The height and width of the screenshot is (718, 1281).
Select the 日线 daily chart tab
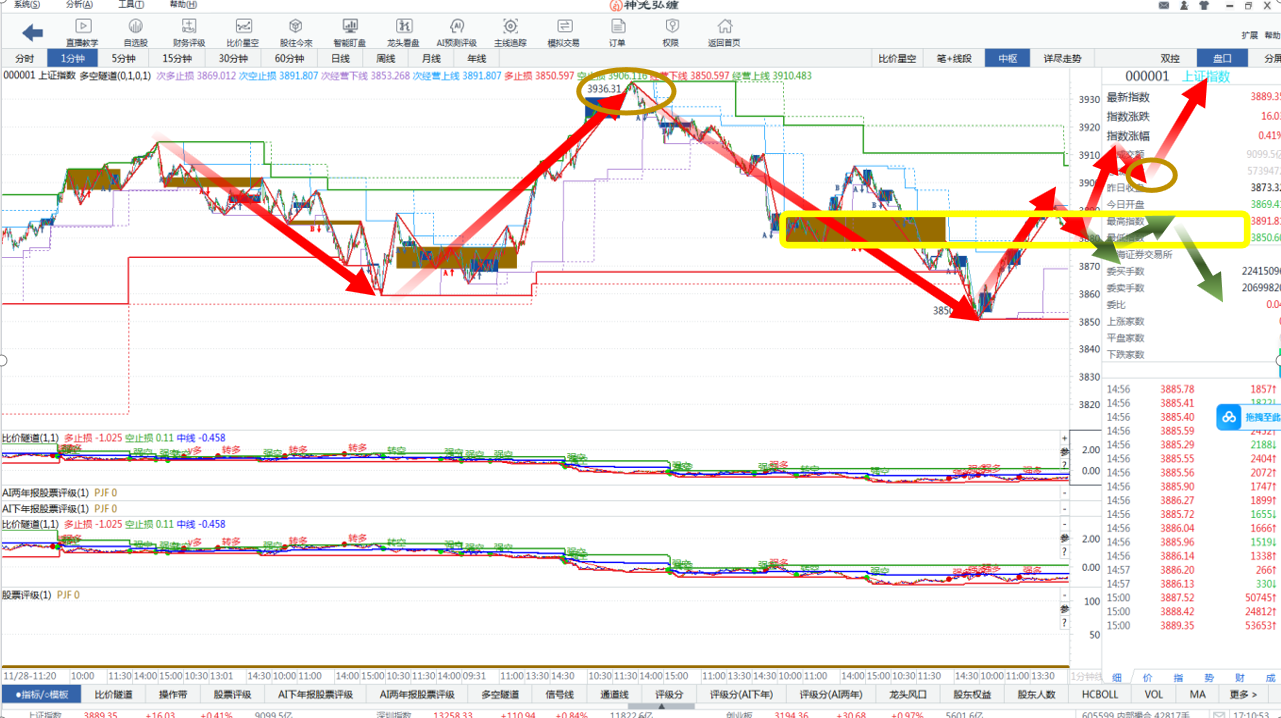(340, 58)
